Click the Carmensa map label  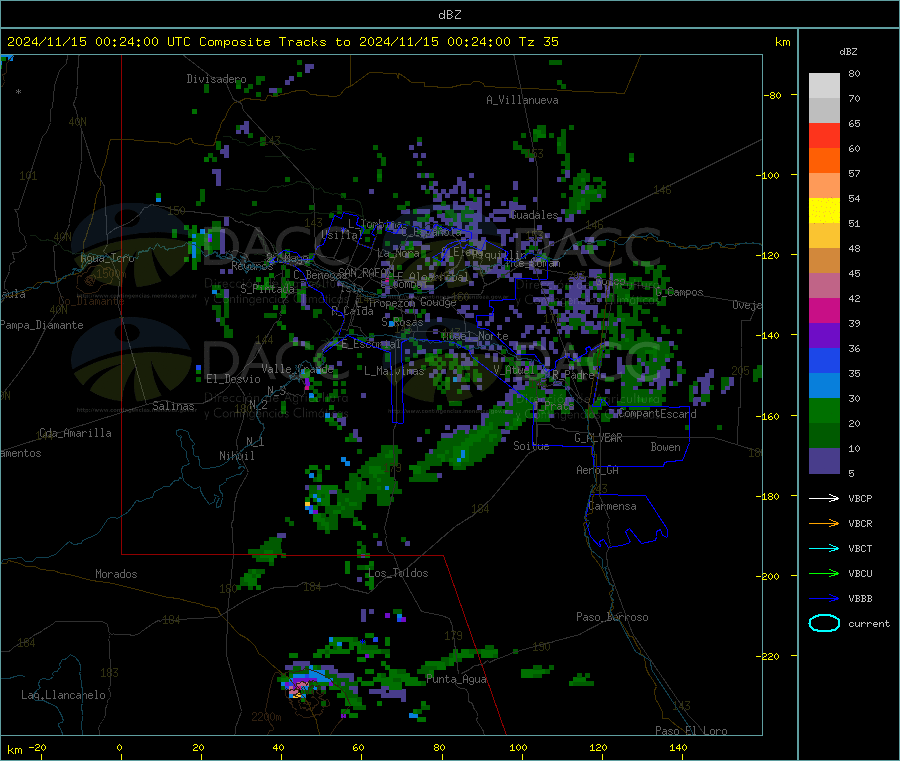pos(612,507)
